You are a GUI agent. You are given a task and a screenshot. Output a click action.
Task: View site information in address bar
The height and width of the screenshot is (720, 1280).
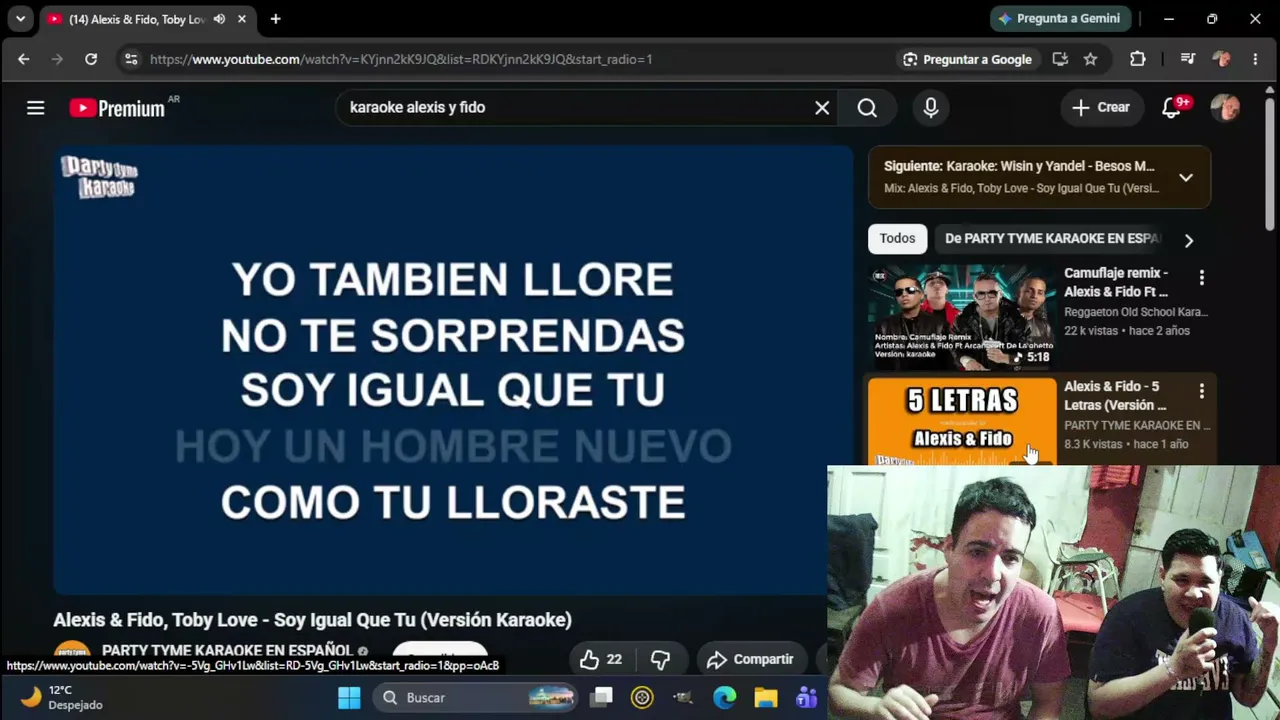tap(131, 59)
